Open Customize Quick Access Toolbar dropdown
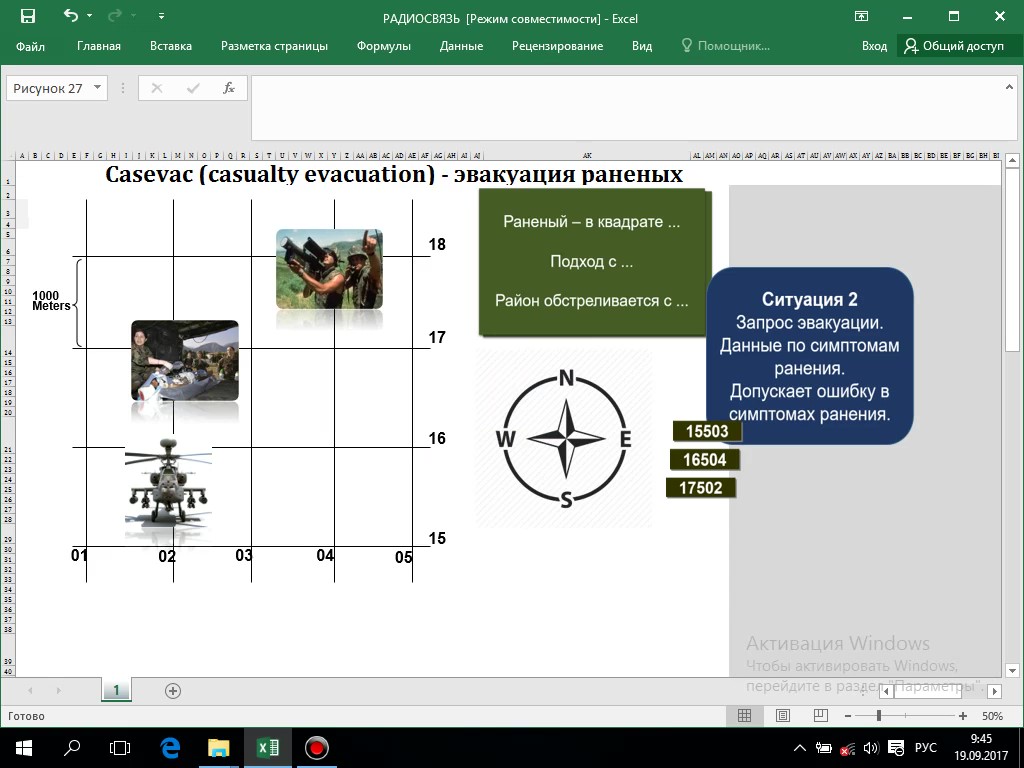The height and width of the screenshot is (768, 1024). tap(161, 16)
